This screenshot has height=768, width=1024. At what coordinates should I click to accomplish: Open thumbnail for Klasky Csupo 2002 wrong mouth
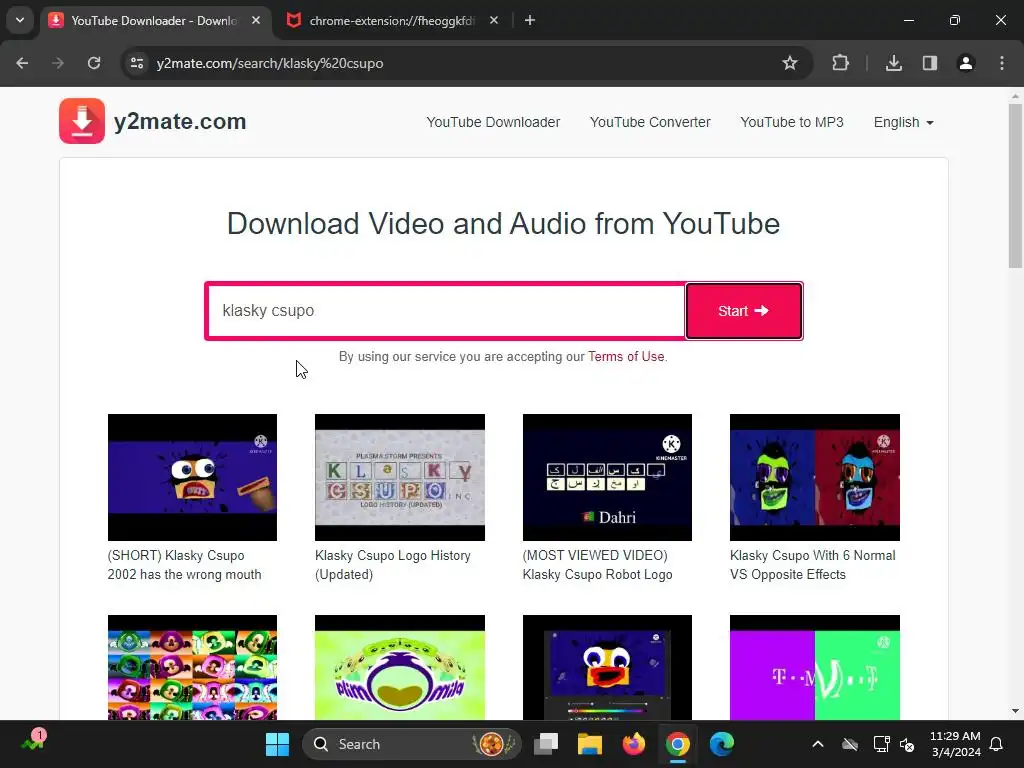(x=192, y=477)
